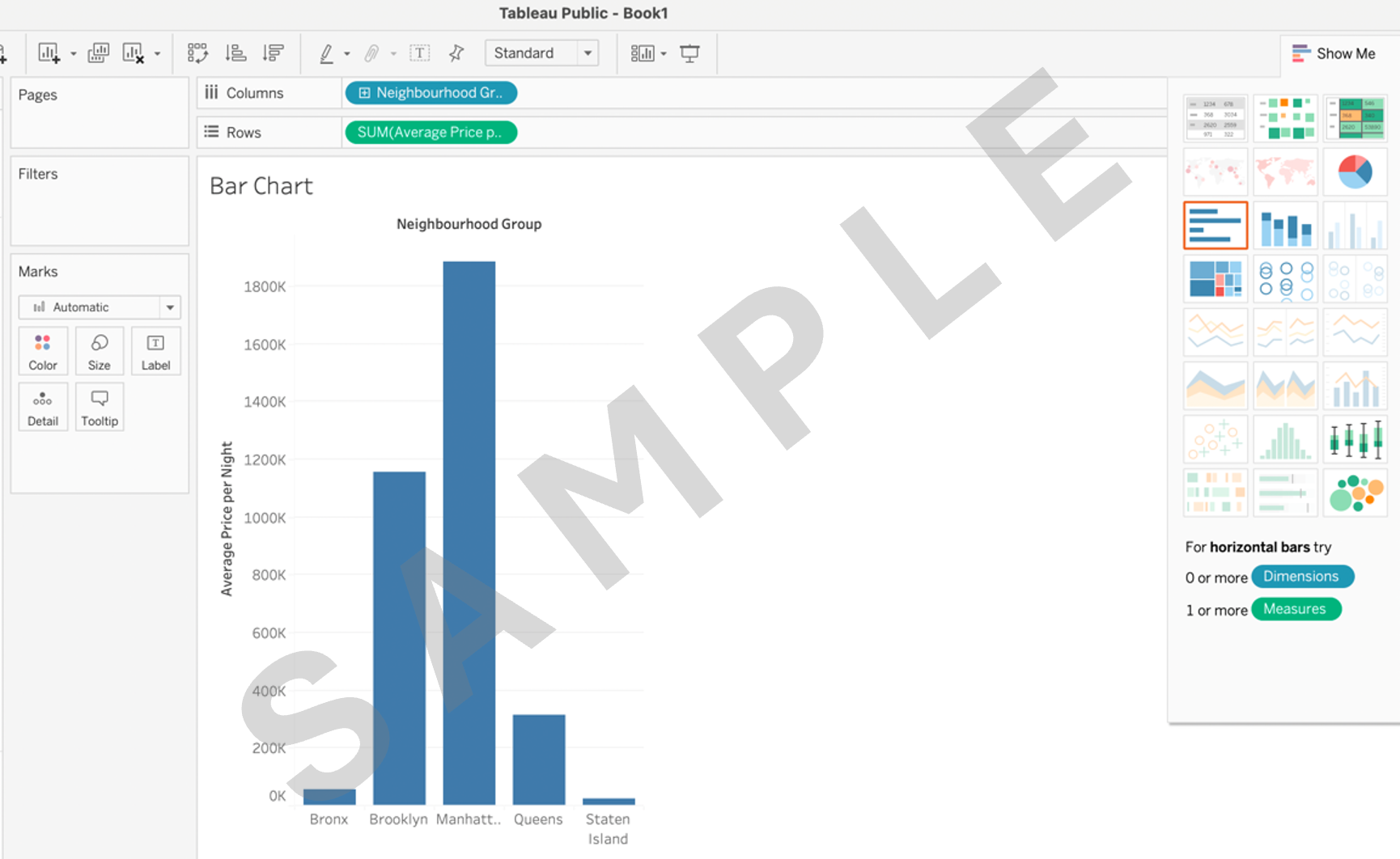Screen dimensions: 1400x859
Task: Toggle the Show Me panel tab
Action: pos(1334,53)
